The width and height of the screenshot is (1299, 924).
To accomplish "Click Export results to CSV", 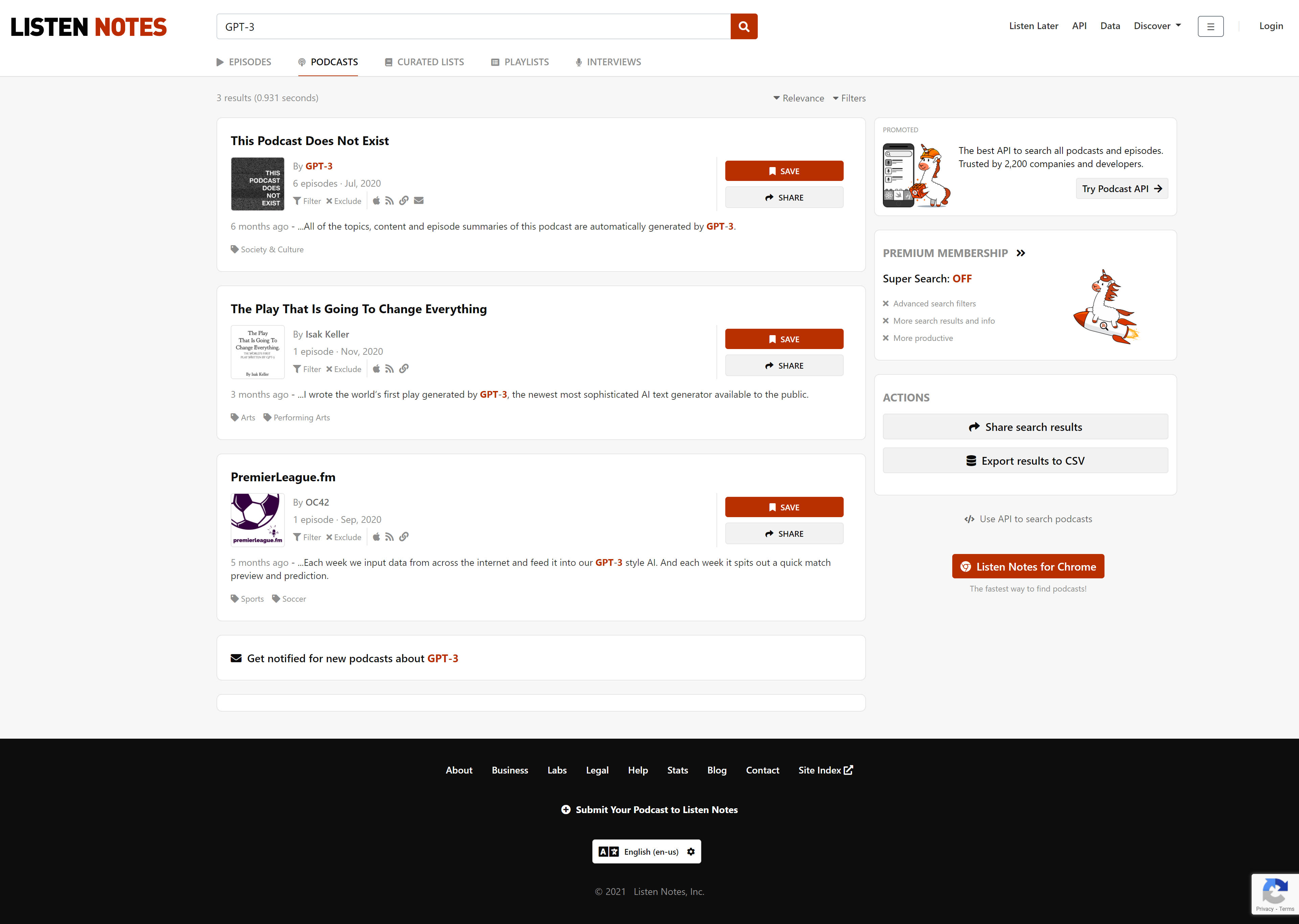I will coord(1025,461).
